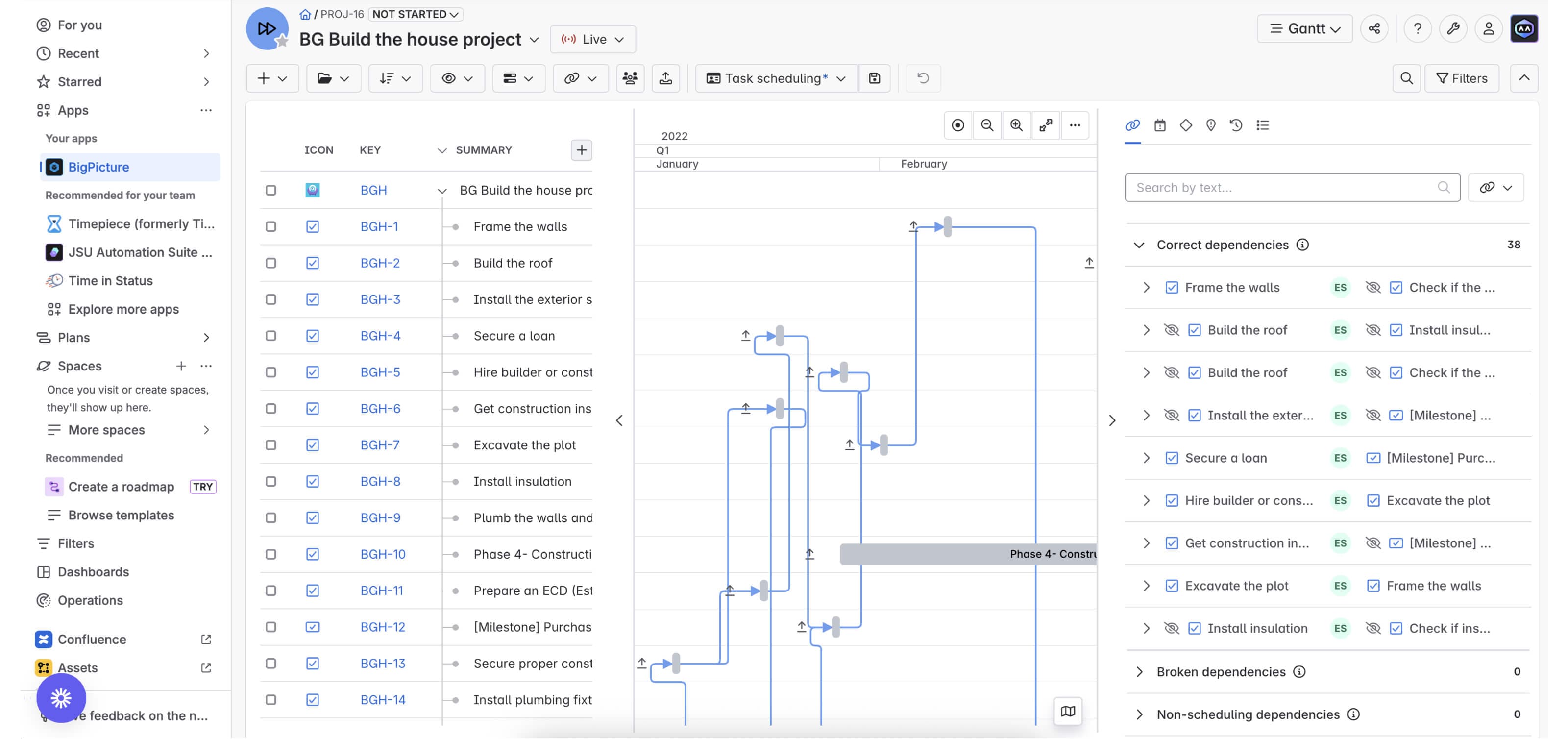This screenshot has width=1568, height=739.
Task: Click the fit-to-screen expand arrows icon
Action: click(1045, 125)
